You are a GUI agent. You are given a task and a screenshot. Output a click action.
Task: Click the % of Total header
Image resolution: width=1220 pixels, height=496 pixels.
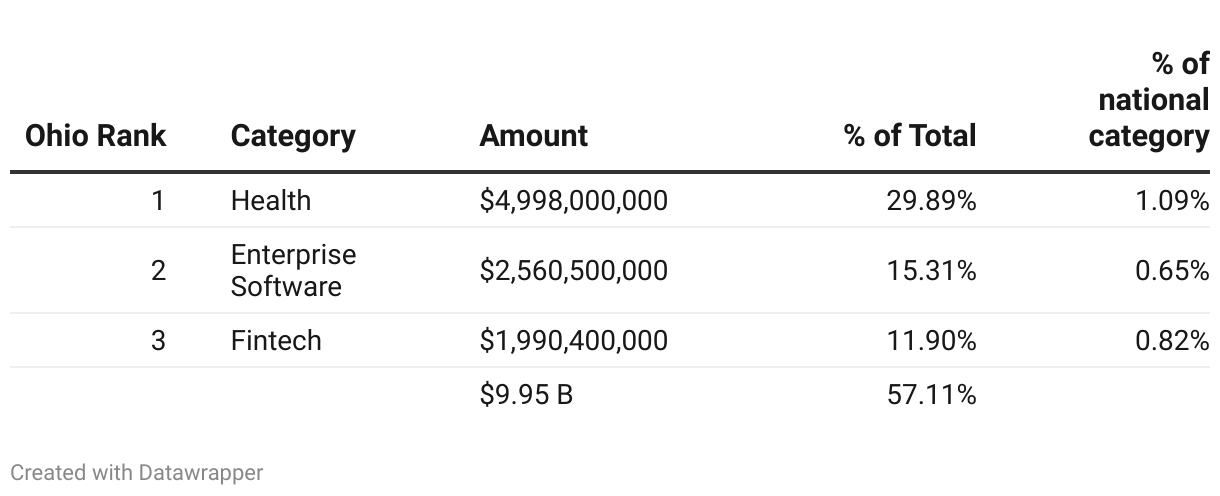(x=910, y=136)
